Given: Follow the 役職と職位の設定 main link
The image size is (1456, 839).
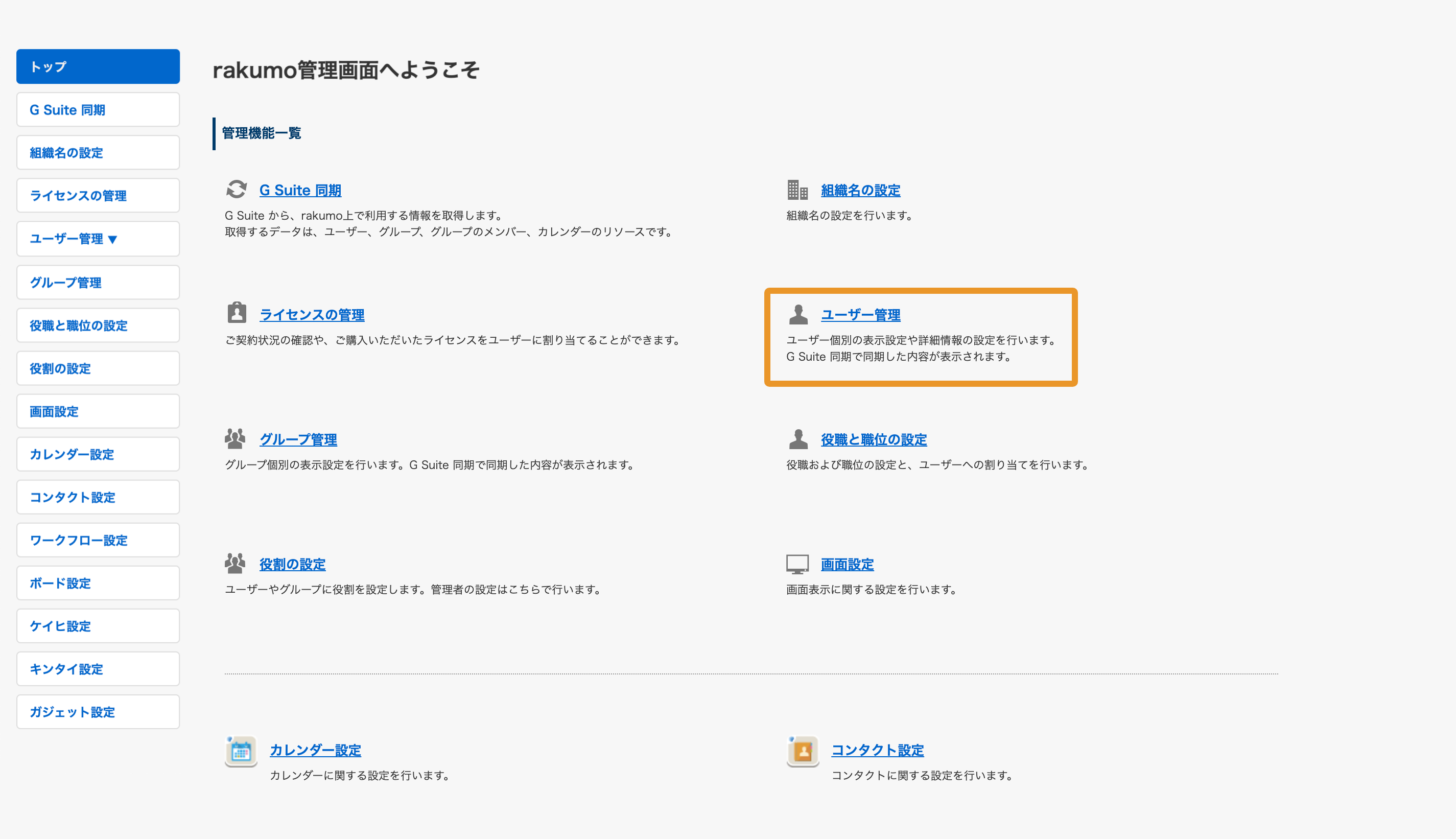Looking at the screenshot, I should tap(874, 439).
